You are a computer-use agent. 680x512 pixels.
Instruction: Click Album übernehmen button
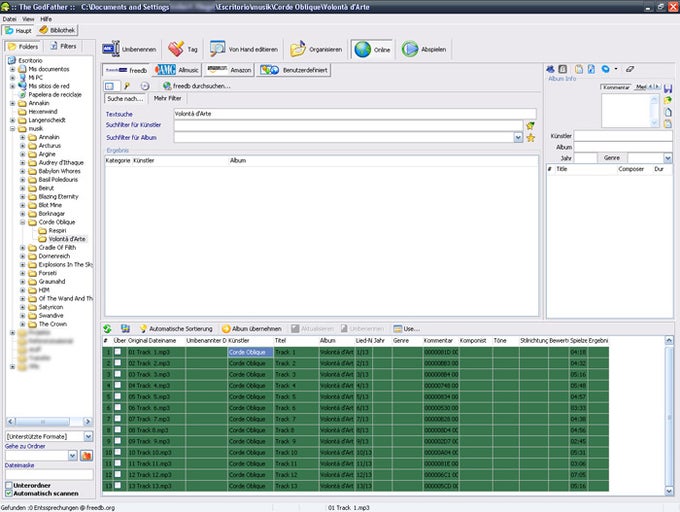[252, 329]
